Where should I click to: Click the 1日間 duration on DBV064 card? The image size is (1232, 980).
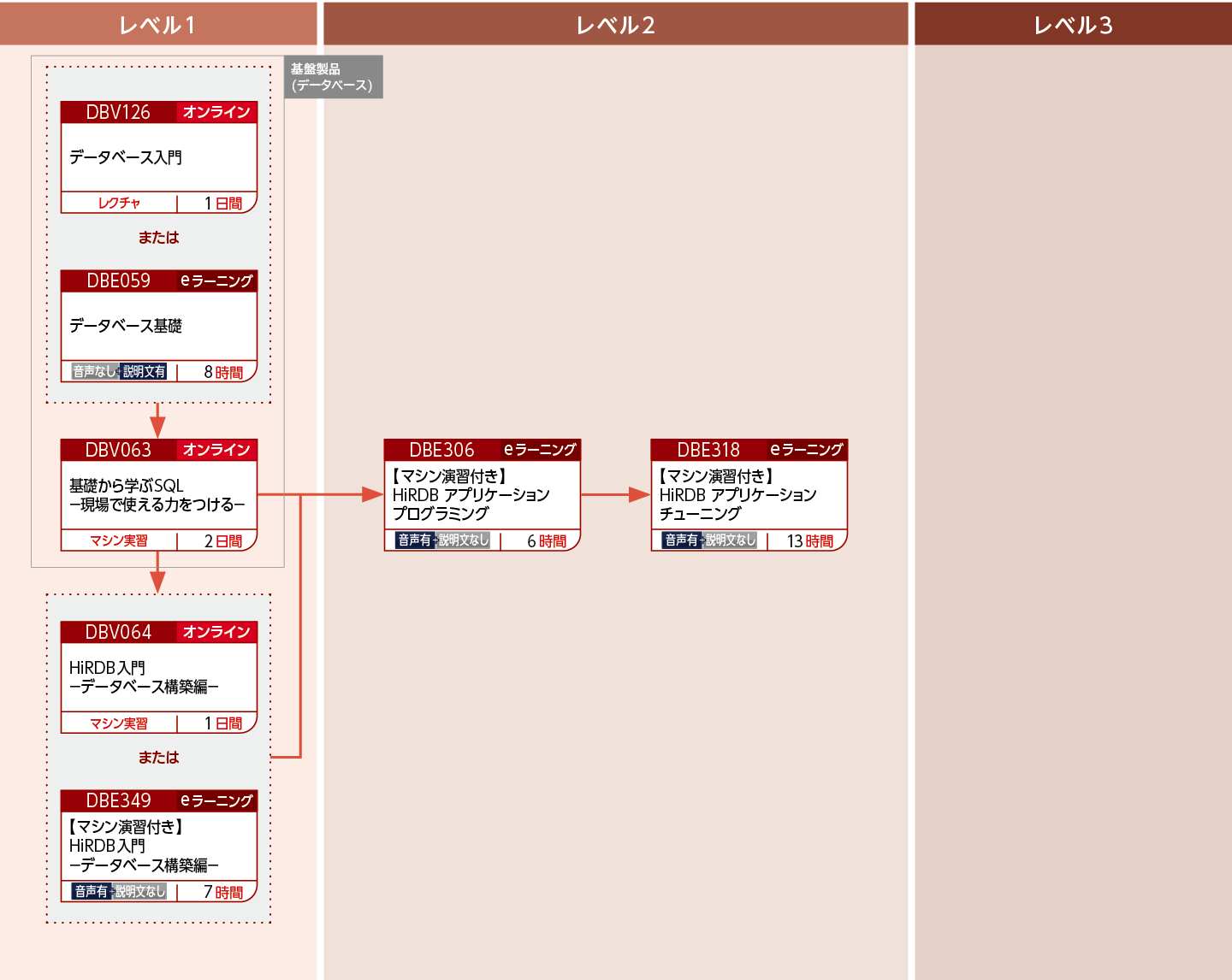[223, 723]
